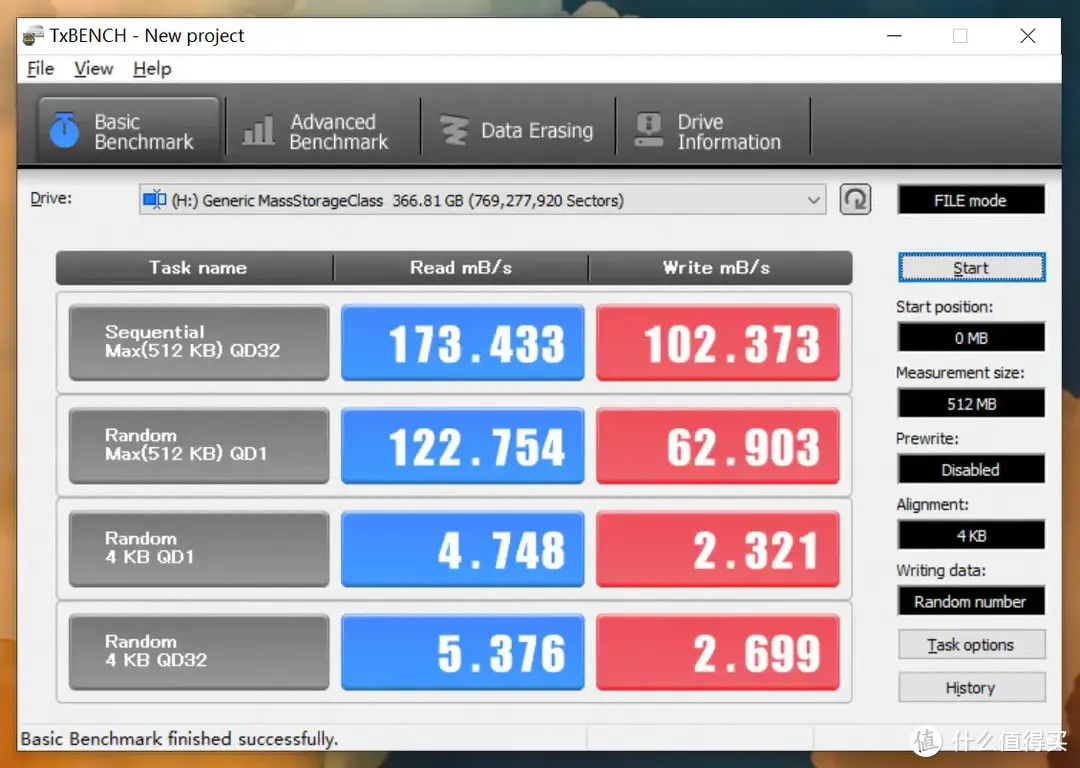Switch to the Drive Information tab
This screenshot has height=768, width=1080.
[x=713, y=130]
